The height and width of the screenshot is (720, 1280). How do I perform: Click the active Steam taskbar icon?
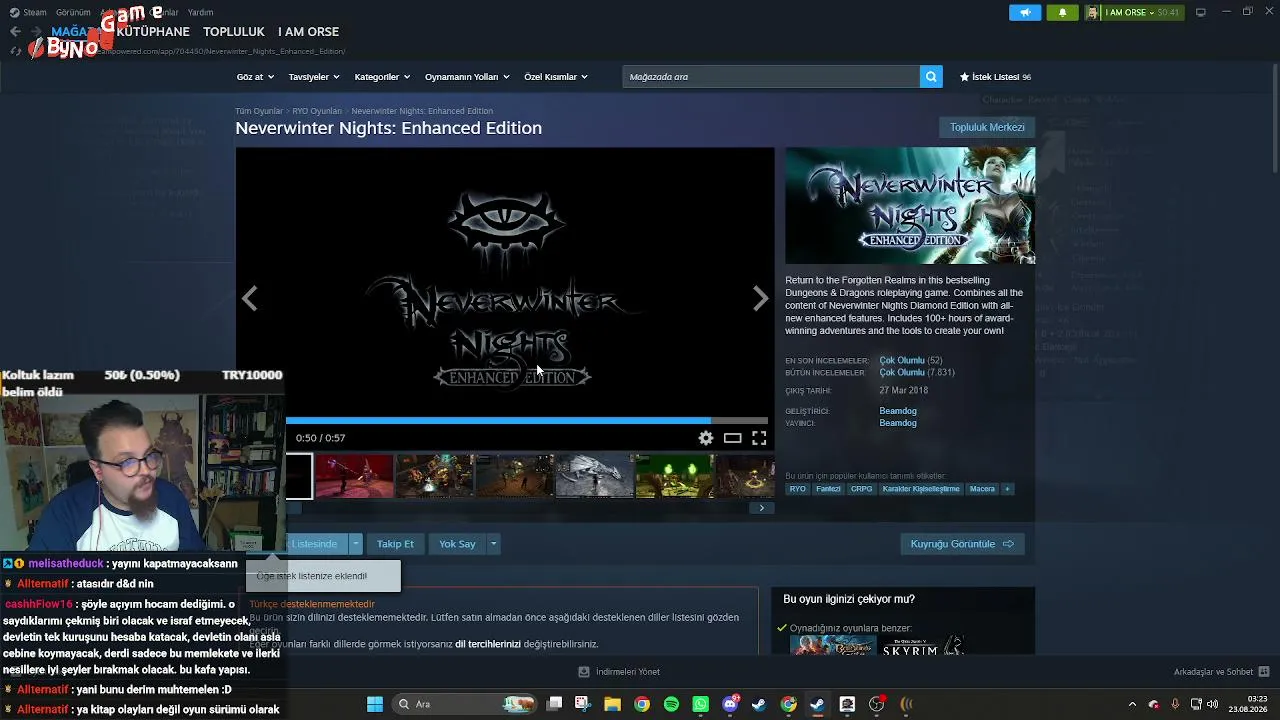(818, 704)
